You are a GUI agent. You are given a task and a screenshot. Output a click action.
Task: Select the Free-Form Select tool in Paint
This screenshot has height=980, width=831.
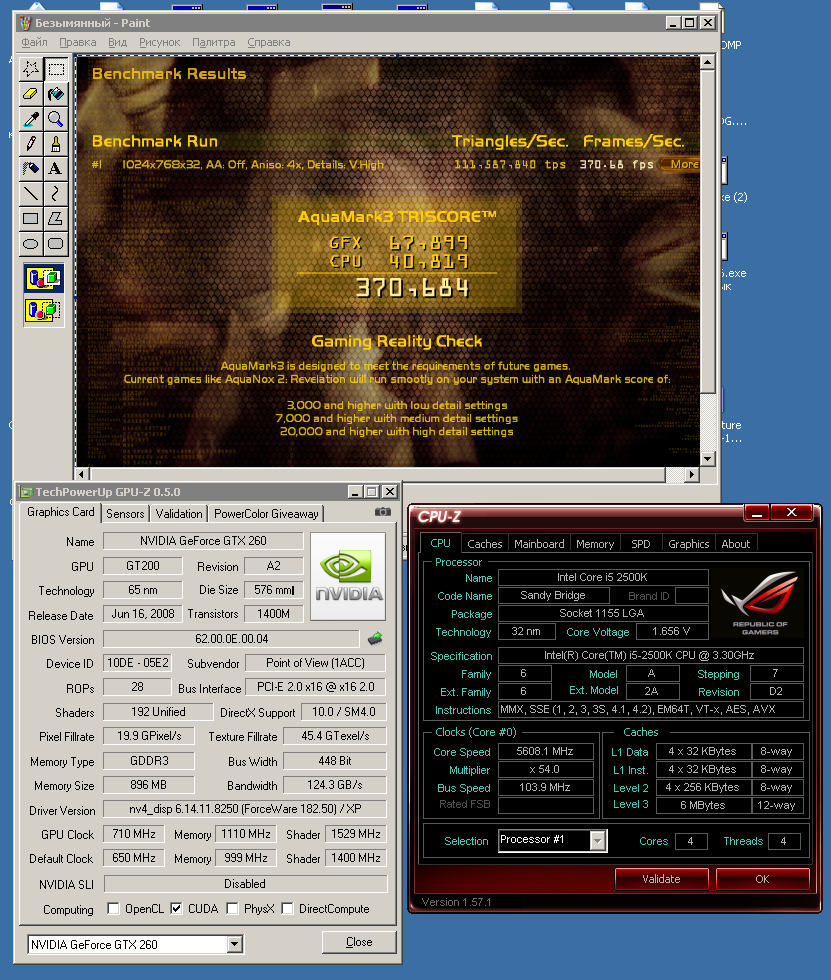pos(31,69)
